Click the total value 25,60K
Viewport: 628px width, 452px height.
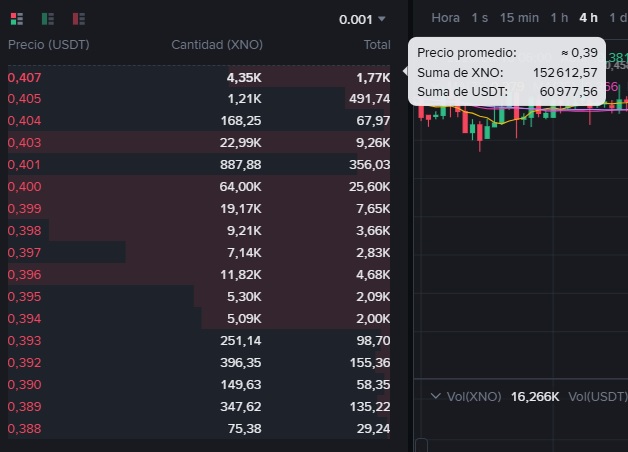(x=370, y=187)
